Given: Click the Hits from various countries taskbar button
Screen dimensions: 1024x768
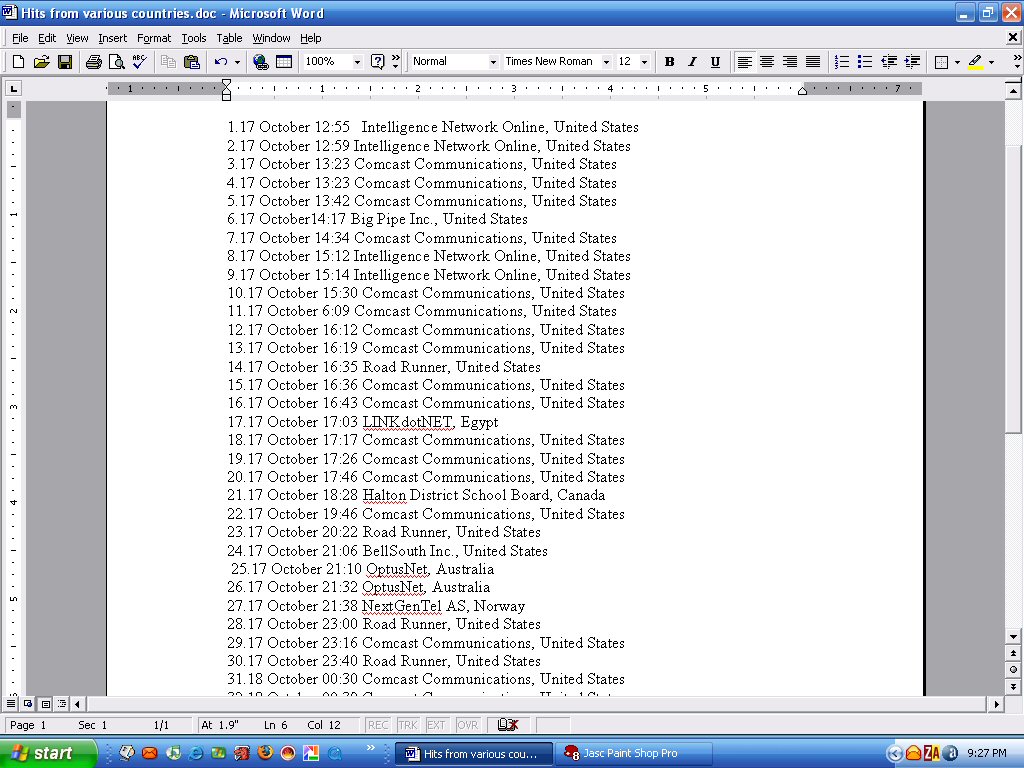Looking at the screenshot, I should click(474, 754).
